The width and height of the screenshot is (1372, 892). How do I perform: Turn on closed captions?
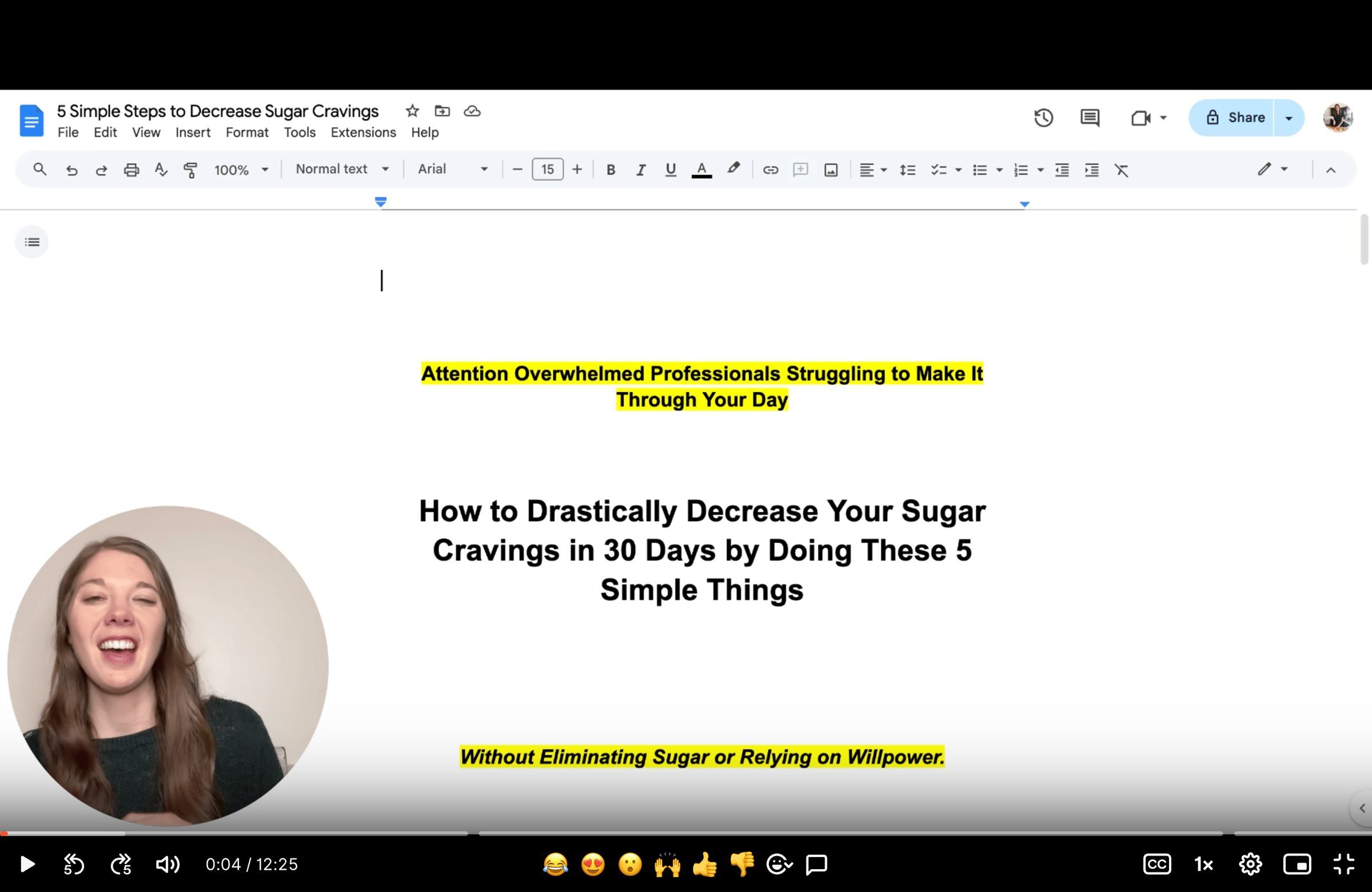(x=1157, y=864)
